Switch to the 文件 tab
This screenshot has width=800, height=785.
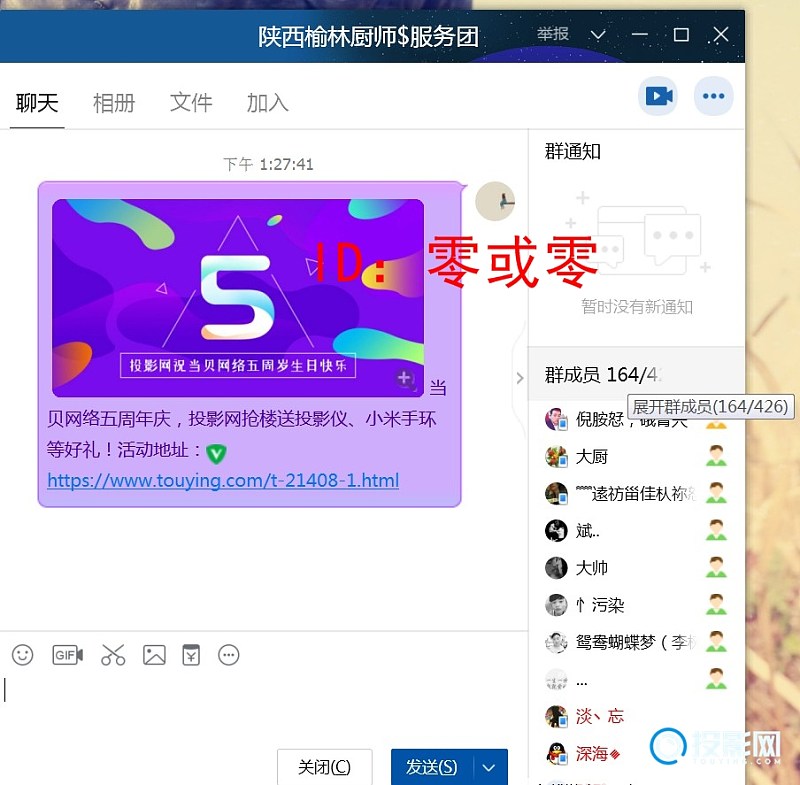(191, 102)
